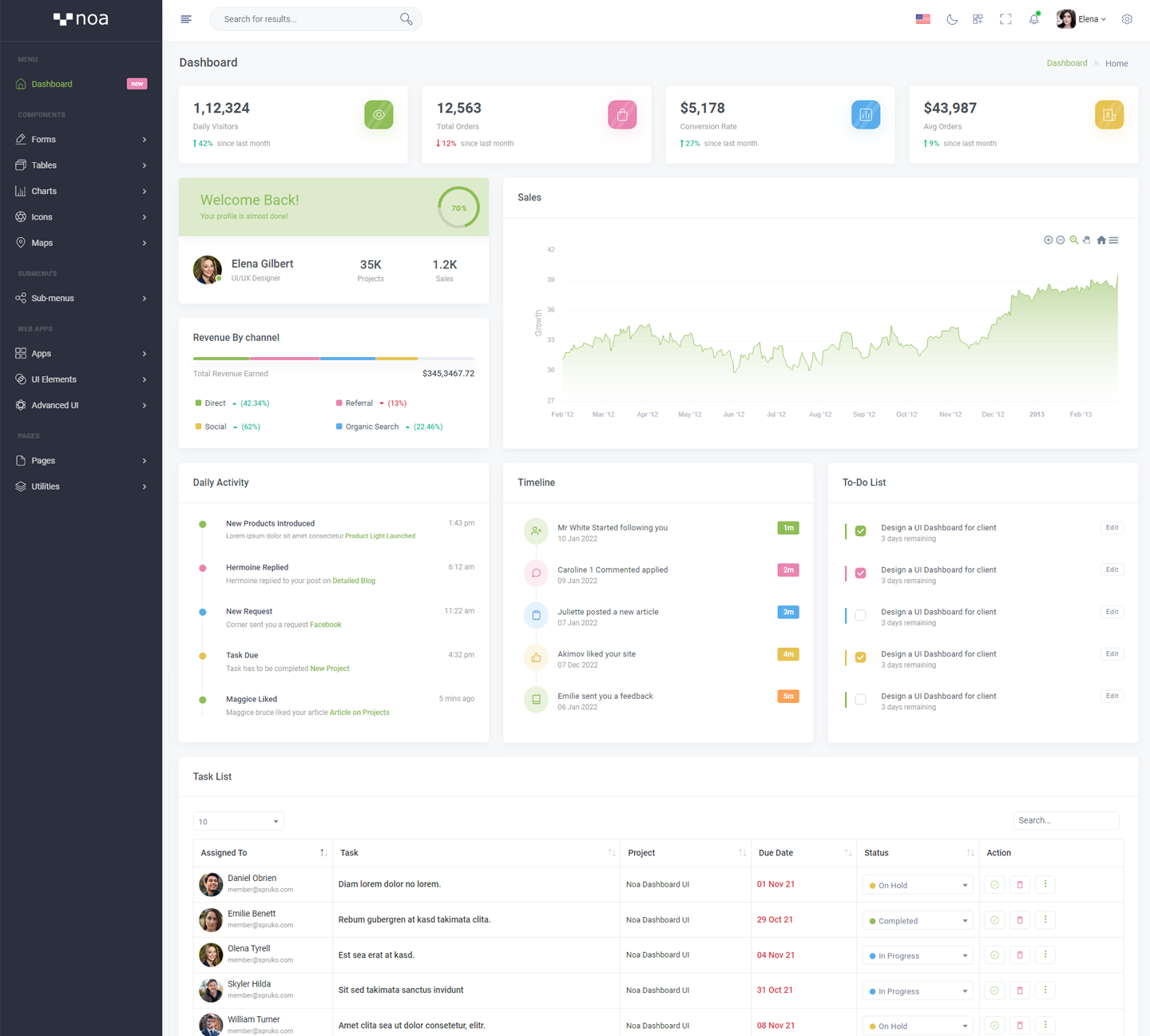
Task: Enter fullscreen mode icon
Action: (x=1005, y=19)
